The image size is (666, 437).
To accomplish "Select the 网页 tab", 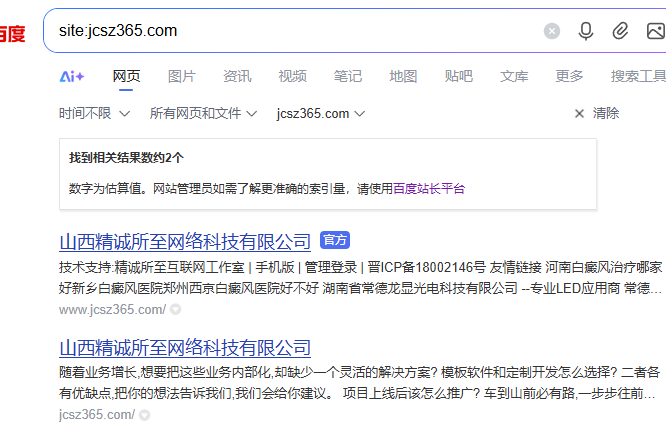I will [126, 76].
